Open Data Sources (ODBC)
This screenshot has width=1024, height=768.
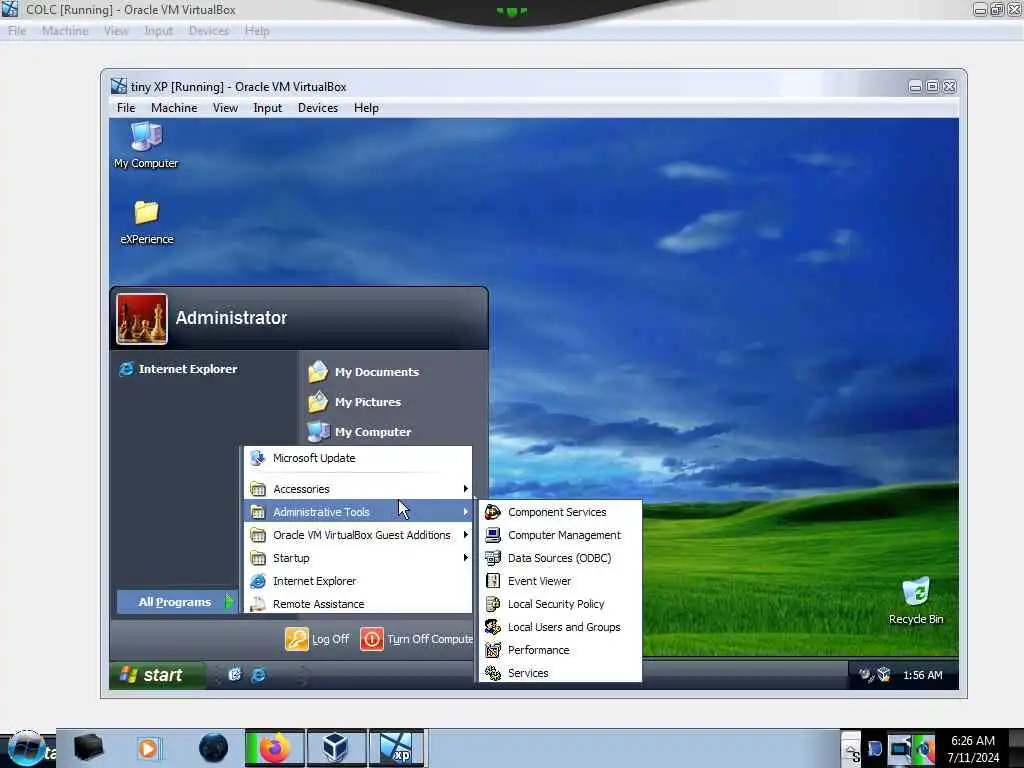click(x=560, y=558)
